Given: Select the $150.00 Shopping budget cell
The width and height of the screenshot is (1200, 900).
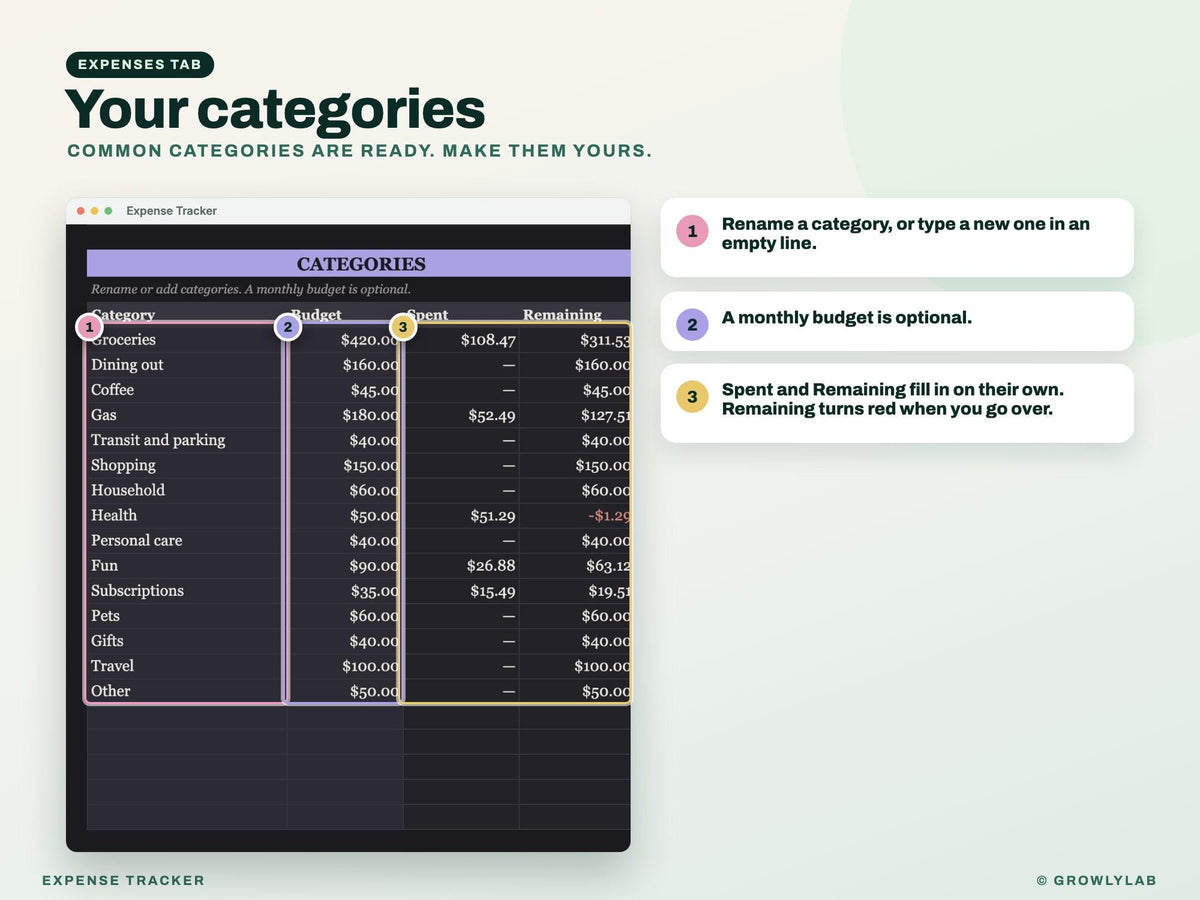Looking at the screenshot, I should (345, 465).
